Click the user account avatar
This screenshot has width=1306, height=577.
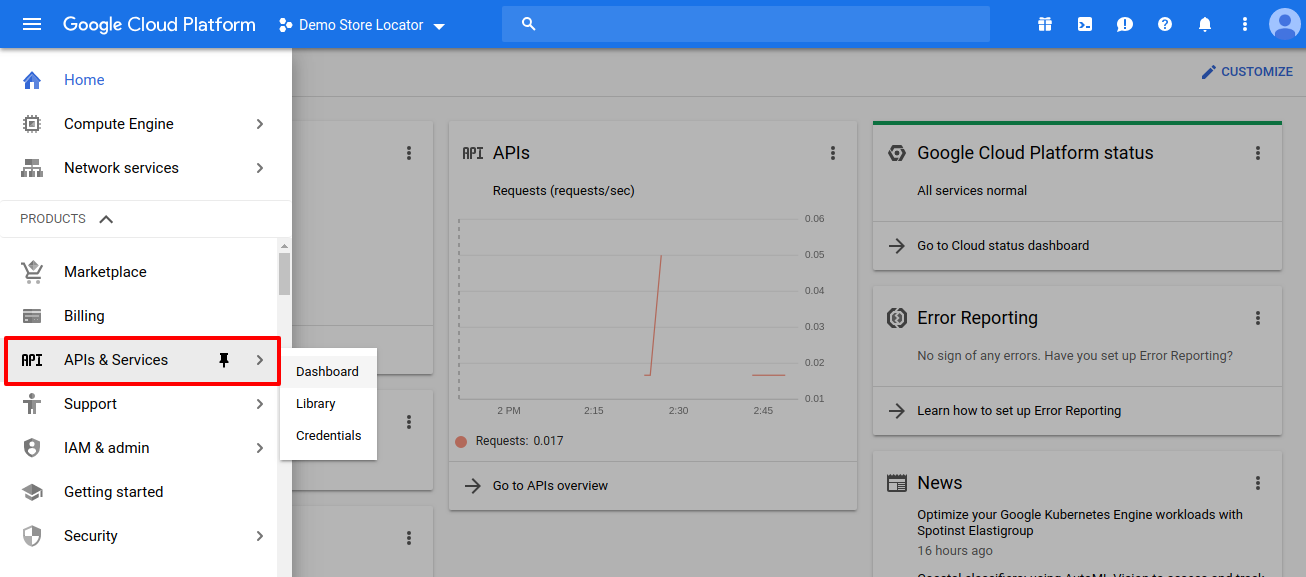1284,24
